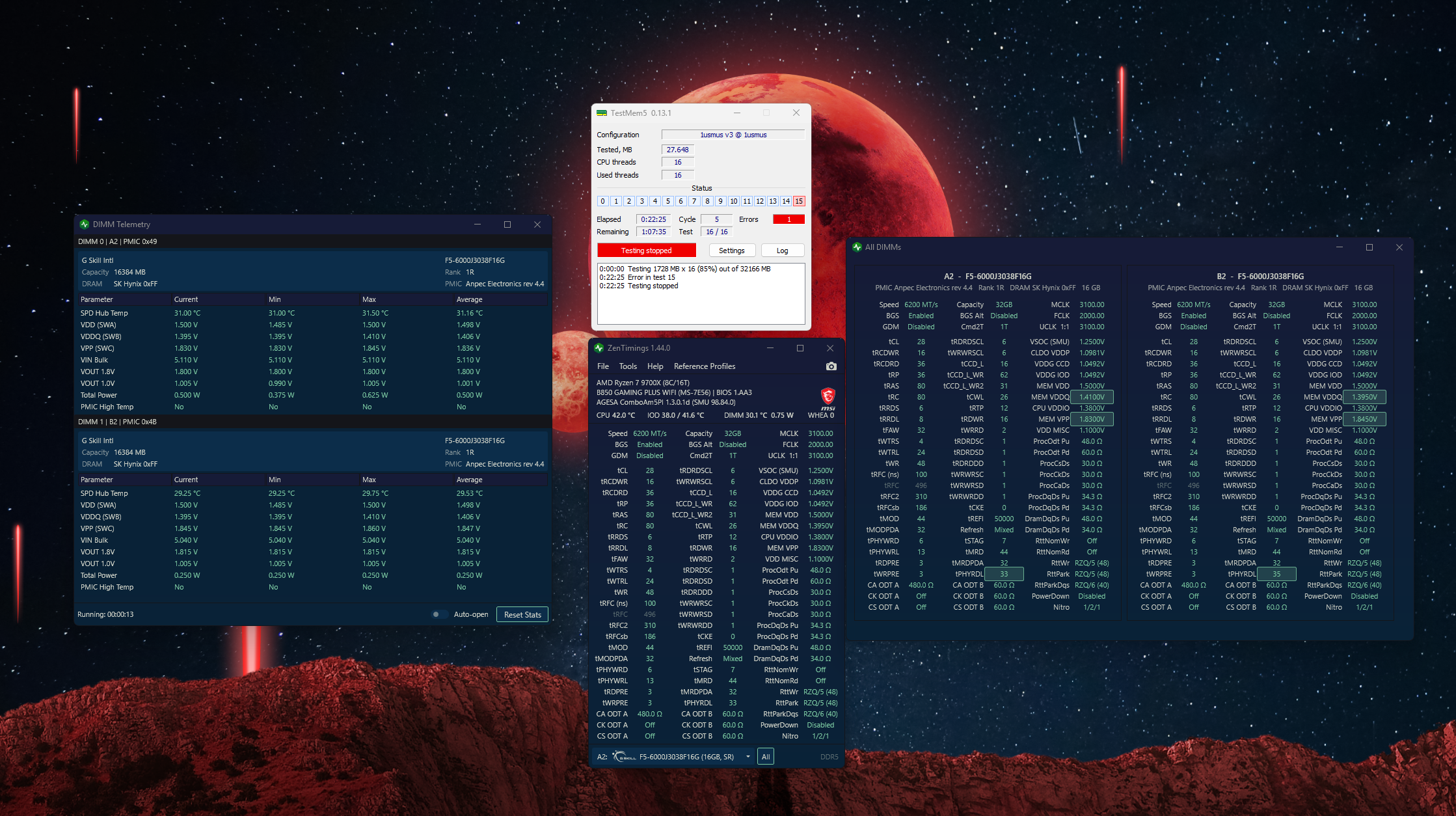Click highlighted tPHYRDL value 33 in A2 panel
The height and width of the screenshot is (816, 1456).
[1004, 574]
